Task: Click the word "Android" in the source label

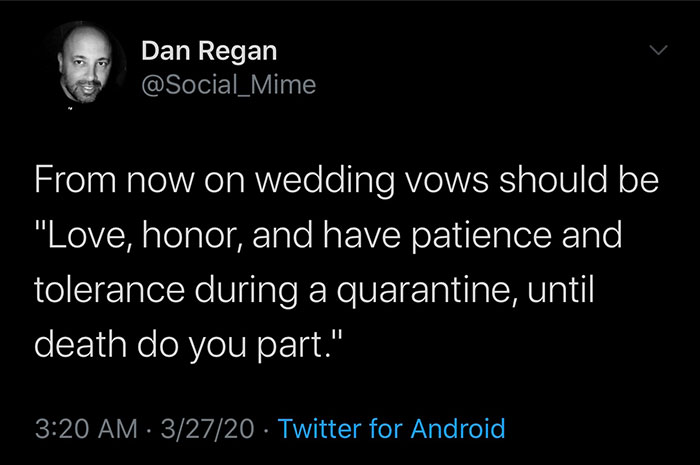Action: pos(458,428)
